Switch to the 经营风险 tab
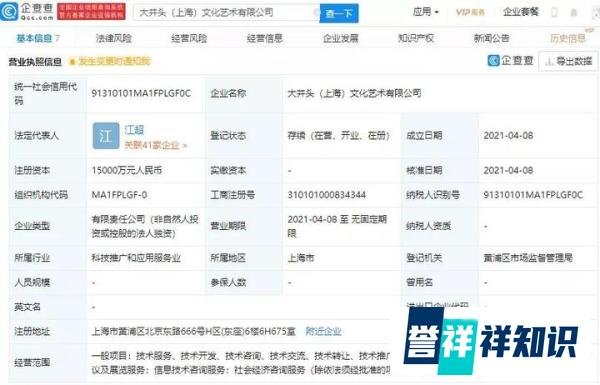This screenshot has width=600, height=385. click(189, 38)
